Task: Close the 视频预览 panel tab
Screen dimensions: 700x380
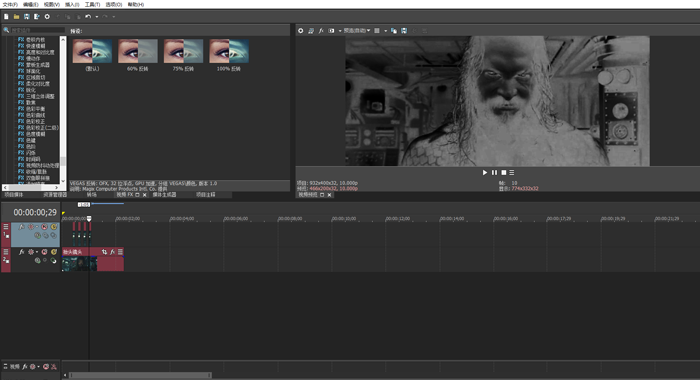Action: coord(329,195)
